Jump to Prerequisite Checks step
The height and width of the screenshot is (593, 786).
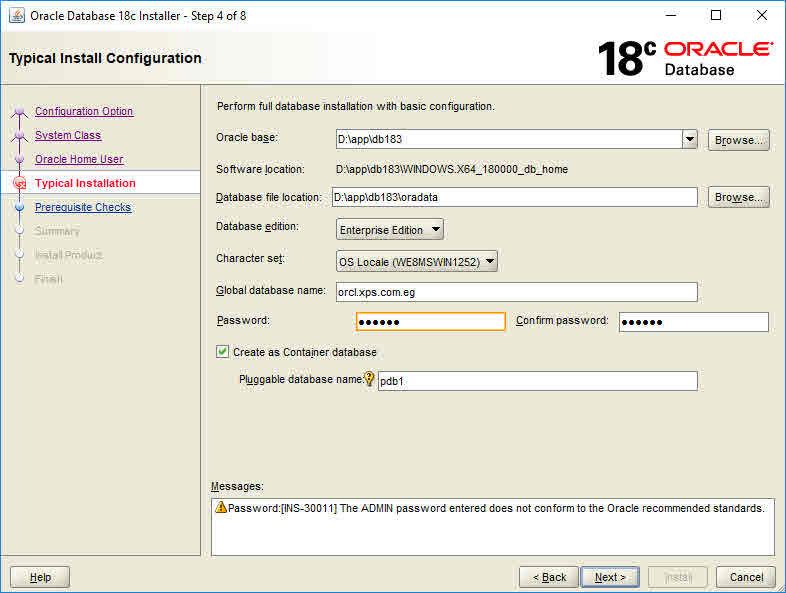[83, 207]
